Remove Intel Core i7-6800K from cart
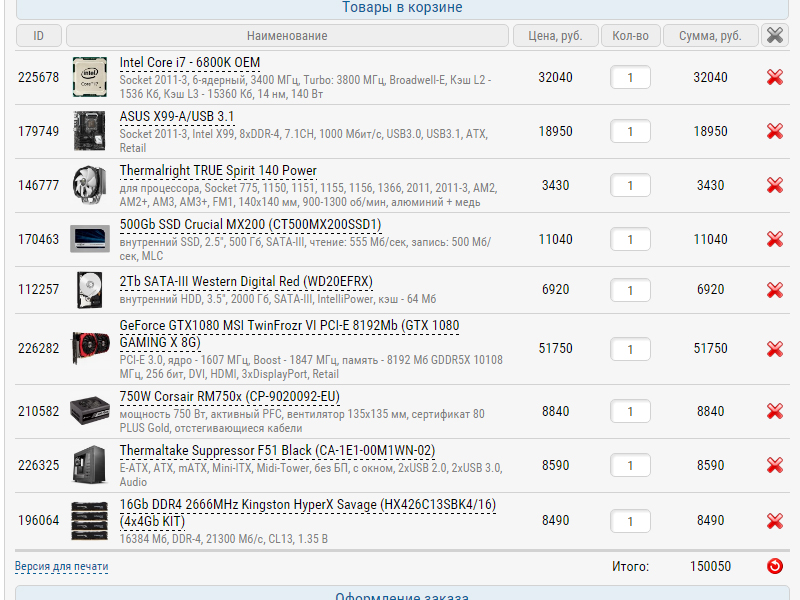Screen dimensions: 800x600 [x=774, y=78]
